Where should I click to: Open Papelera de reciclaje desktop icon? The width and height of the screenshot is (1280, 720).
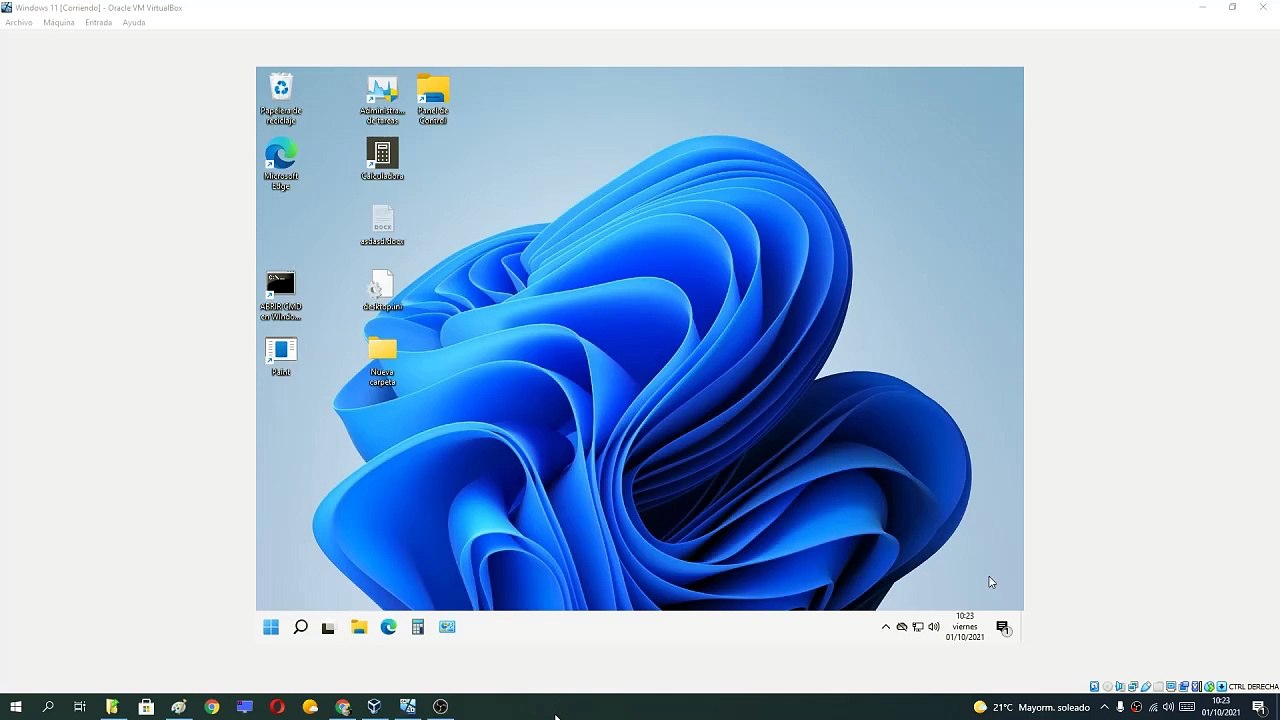[281, 99]
